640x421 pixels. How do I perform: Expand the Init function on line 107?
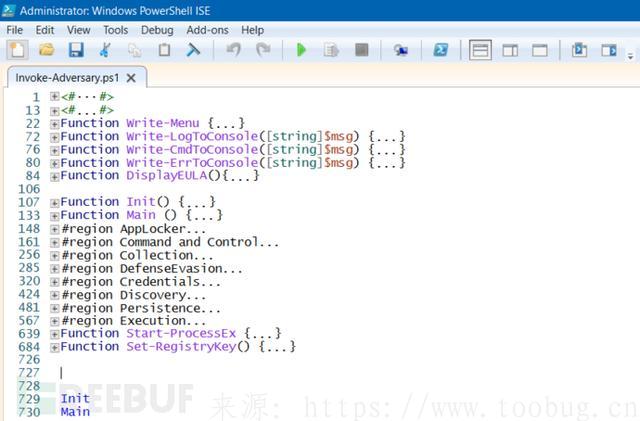(x=55, y=203)
